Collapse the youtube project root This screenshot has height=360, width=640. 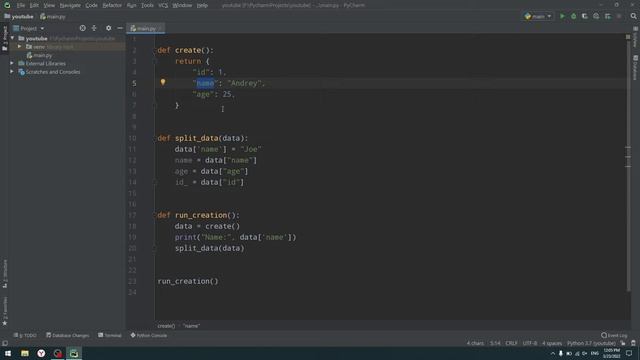[13, 38]
